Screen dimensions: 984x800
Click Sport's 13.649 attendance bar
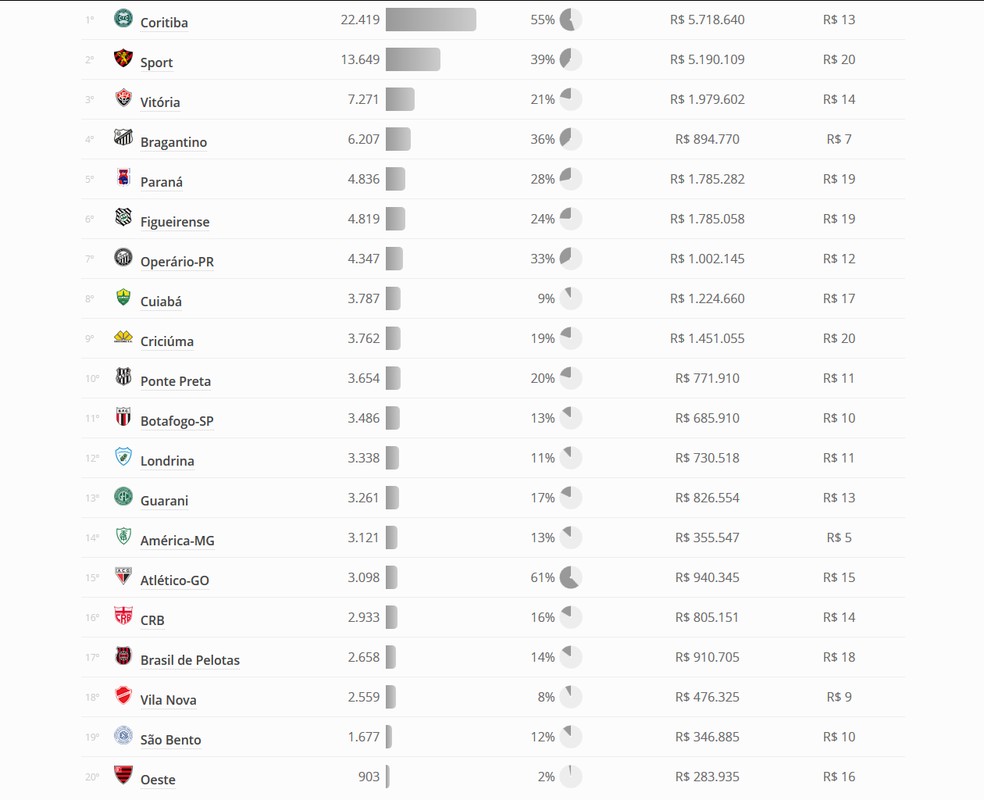click(x=412, y=60)
